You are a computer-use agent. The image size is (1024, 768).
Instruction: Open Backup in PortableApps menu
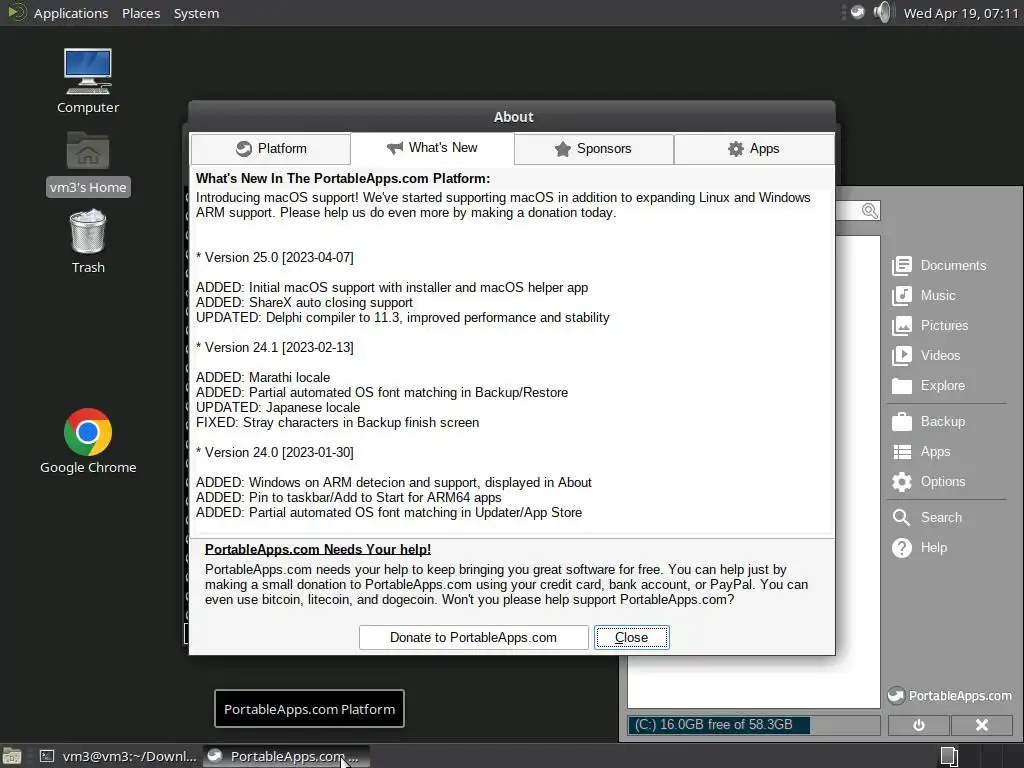tap(929, 421)
